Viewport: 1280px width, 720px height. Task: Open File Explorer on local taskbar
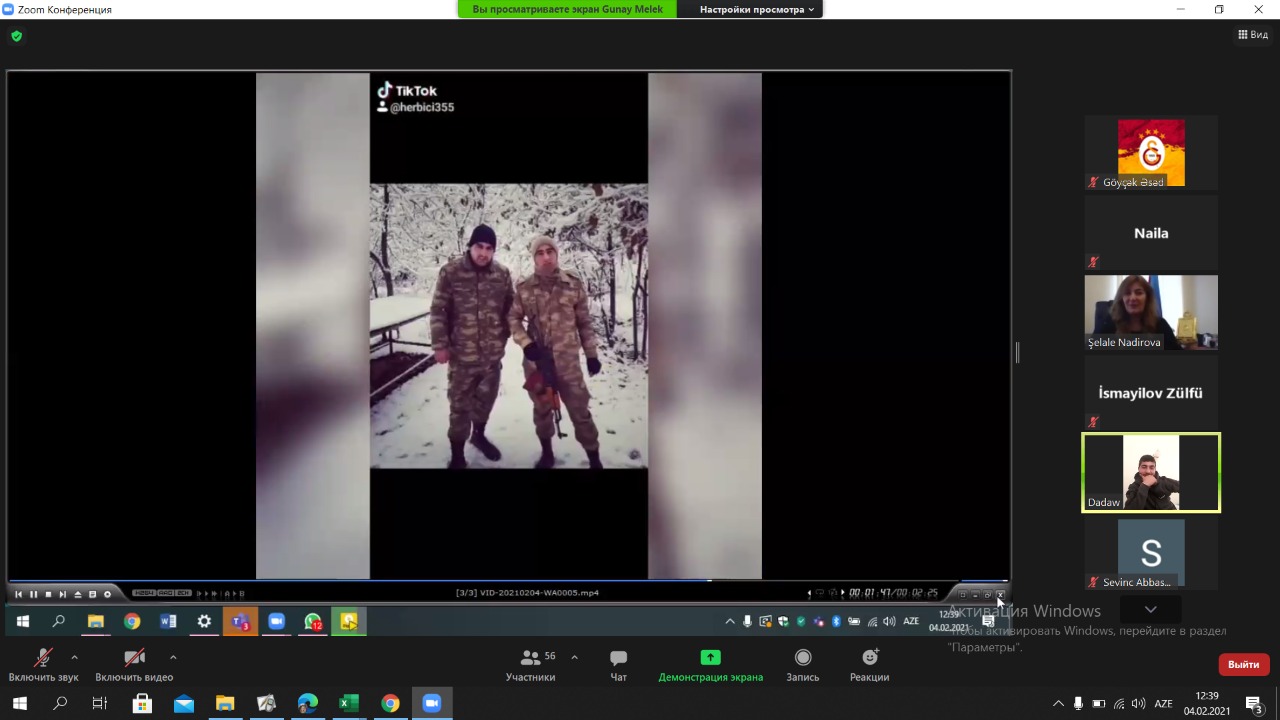(225, 703)
